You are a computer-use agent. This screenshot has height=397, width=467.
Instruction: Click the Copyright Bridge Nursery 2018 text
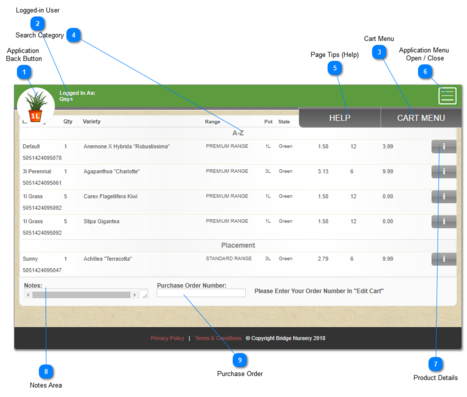click(285, 338)
